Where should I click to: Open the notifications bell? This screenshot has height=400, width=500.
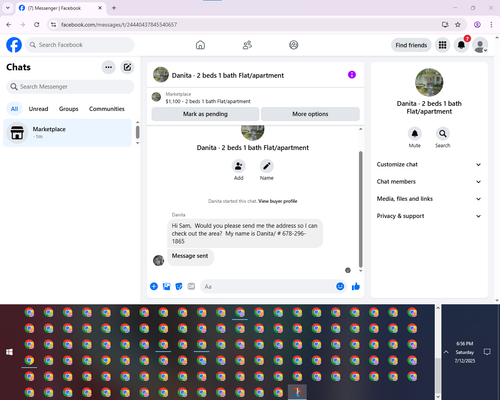pyautogui.click(x=461, y=45)
